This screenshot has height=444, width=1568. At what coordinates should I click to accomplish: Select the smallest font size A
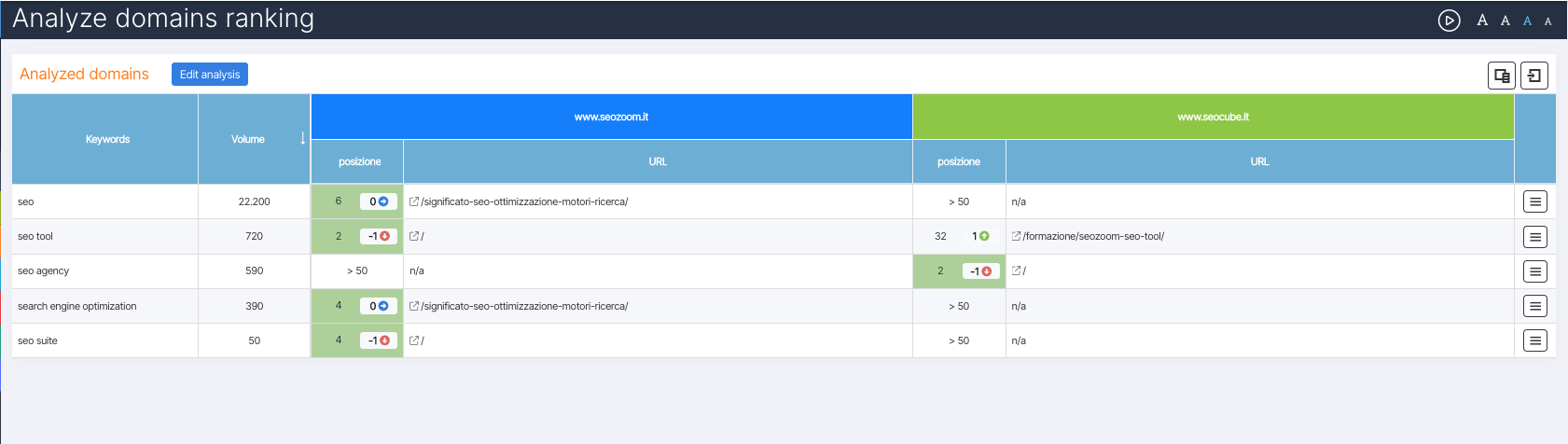[x=1548, y=21]
